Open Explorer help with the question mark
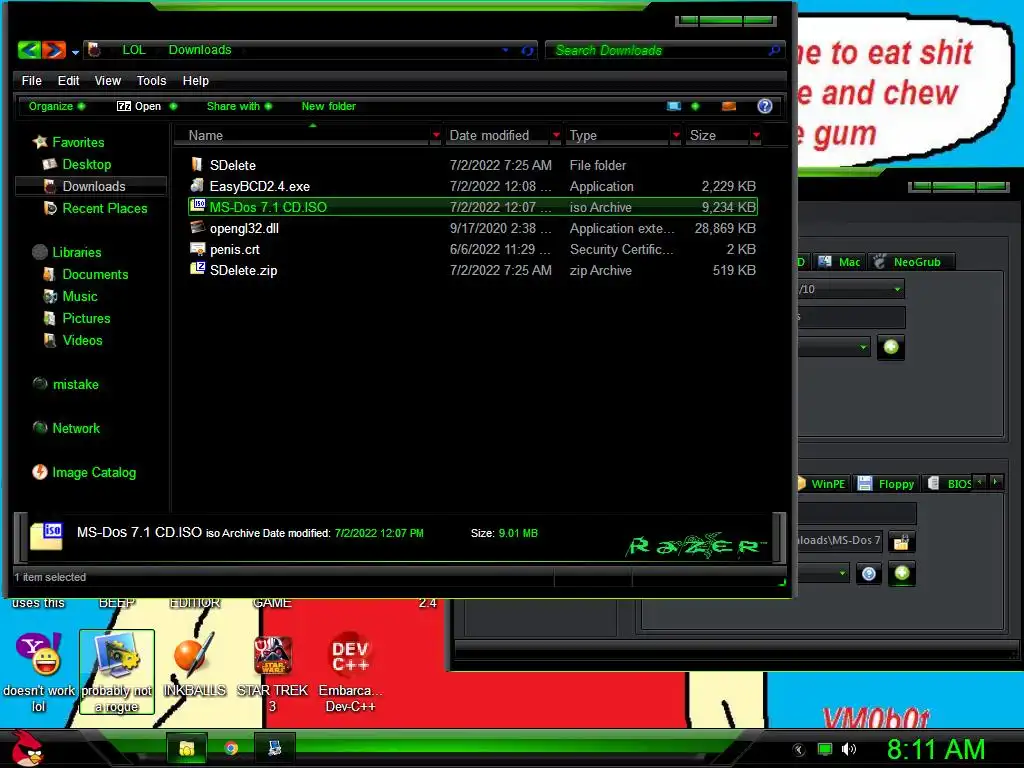 pos(765,106)
